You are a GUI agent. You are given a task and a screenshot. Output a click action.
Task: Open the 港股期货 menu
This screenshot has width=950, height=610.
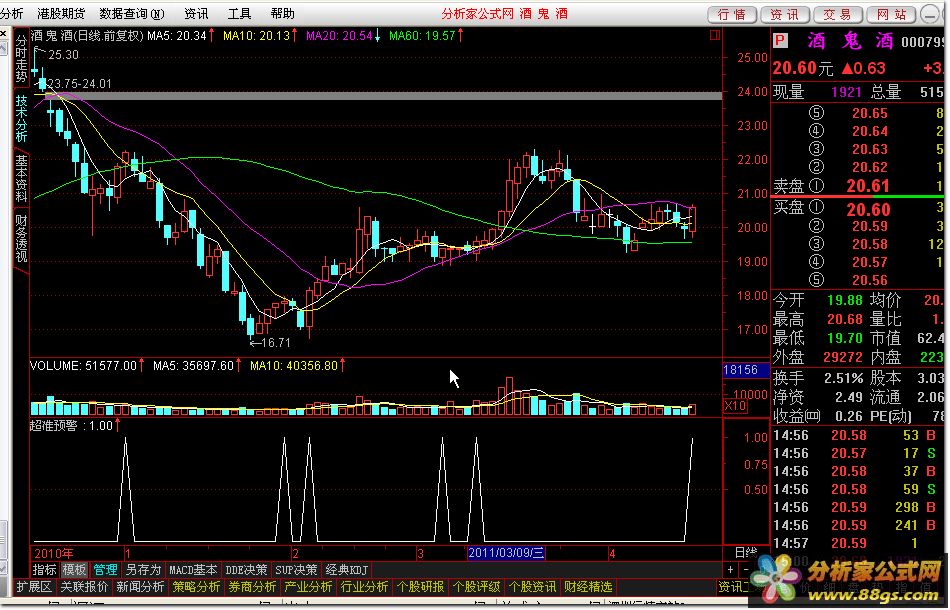[x=61, y=13]
